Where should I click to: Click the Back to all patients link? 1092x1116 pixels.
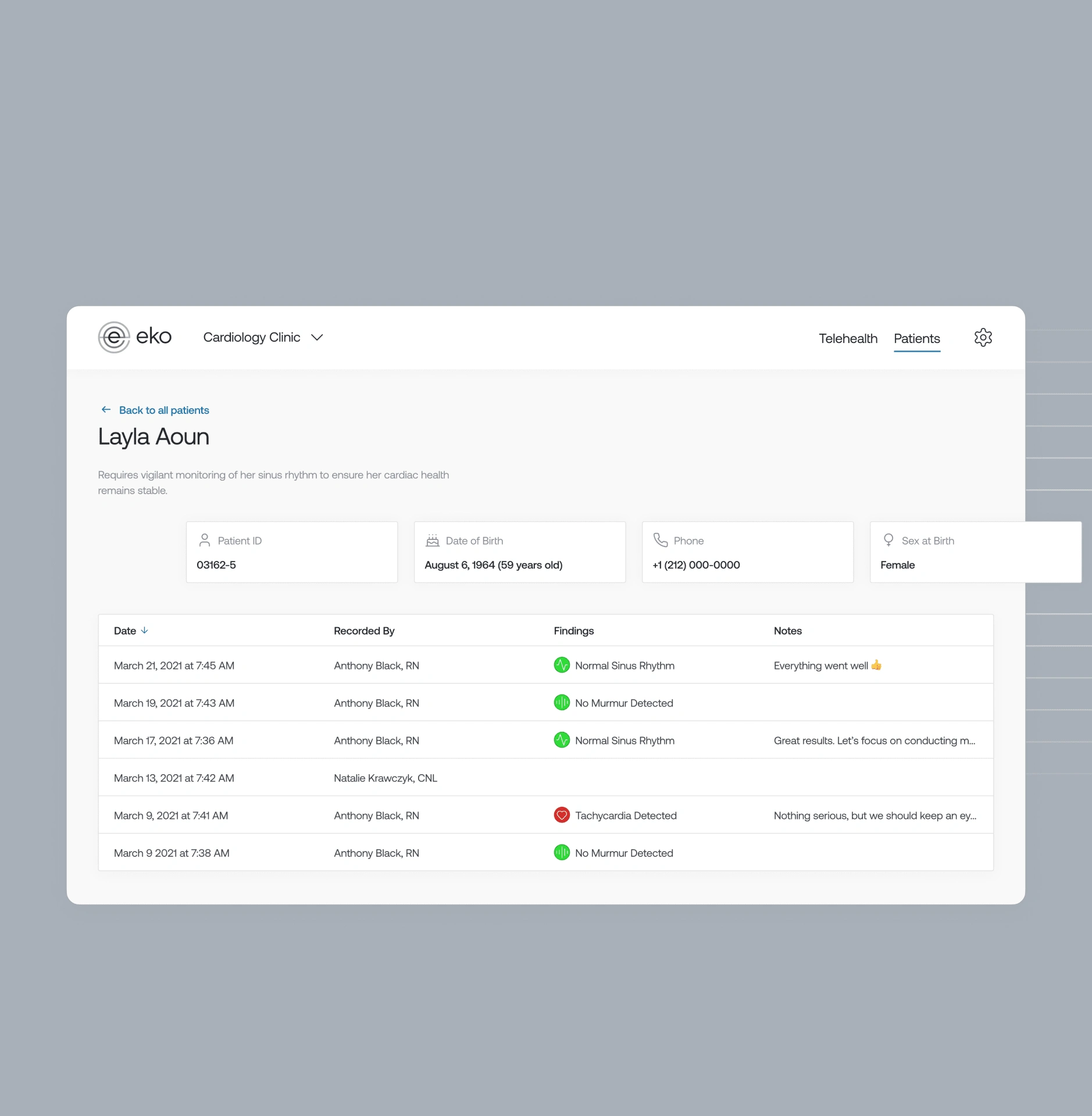click(164, 410)
